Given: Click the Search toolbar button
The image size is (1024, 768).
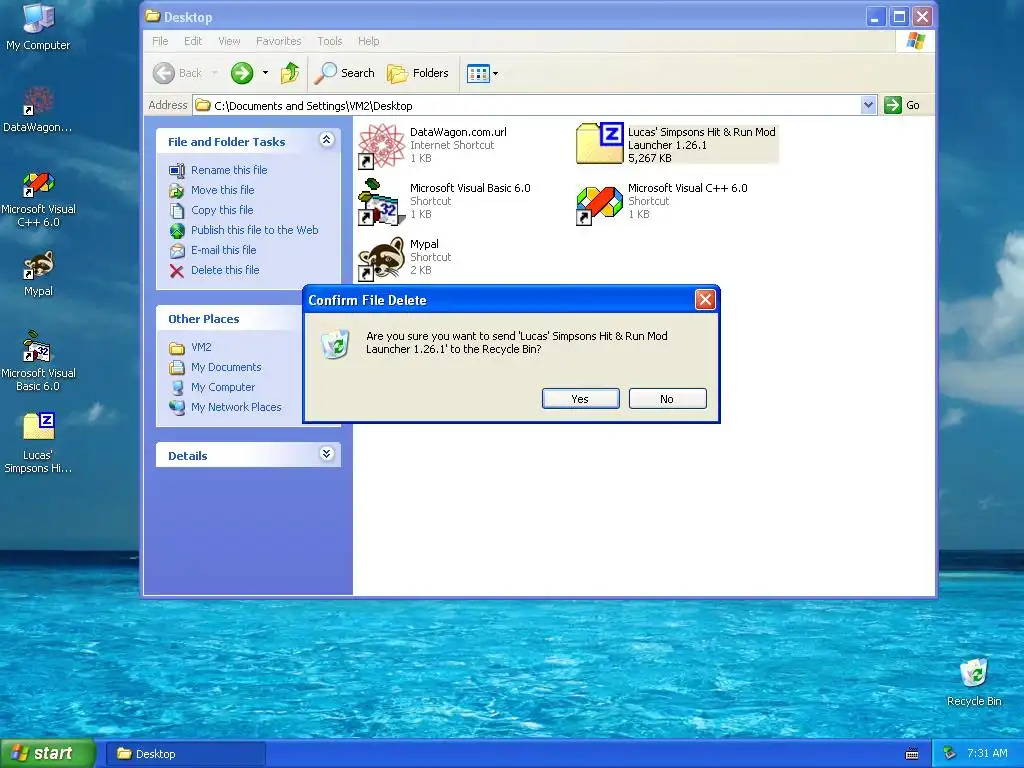Looking at the screenshot, I should click(x=344, y=73).
